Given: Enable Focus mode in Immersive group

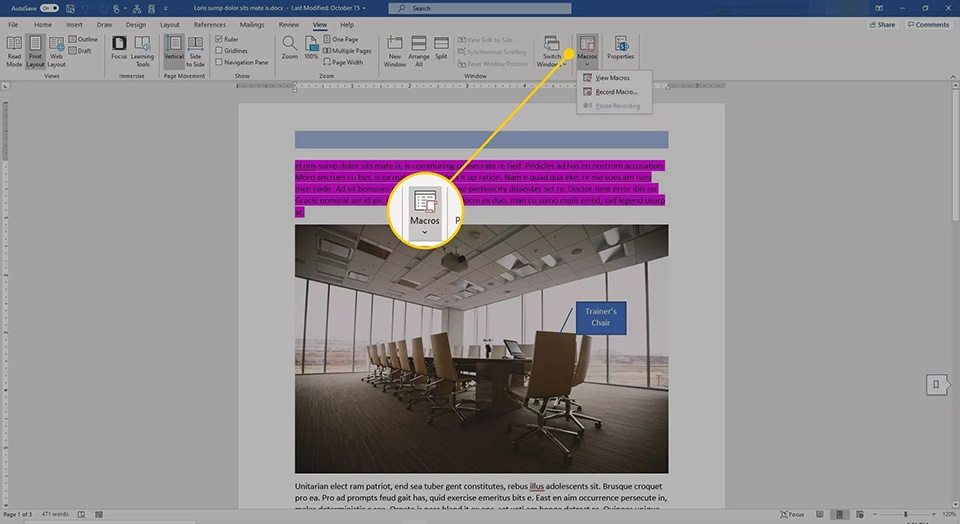Looking at the screenshot, I should click(119, 48).
